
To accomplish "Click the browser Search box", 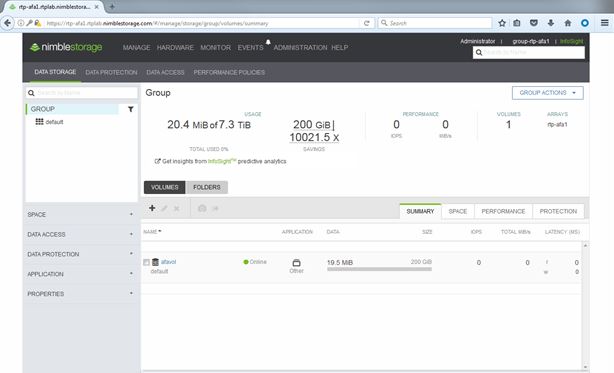I will click(x=435, y=23).
